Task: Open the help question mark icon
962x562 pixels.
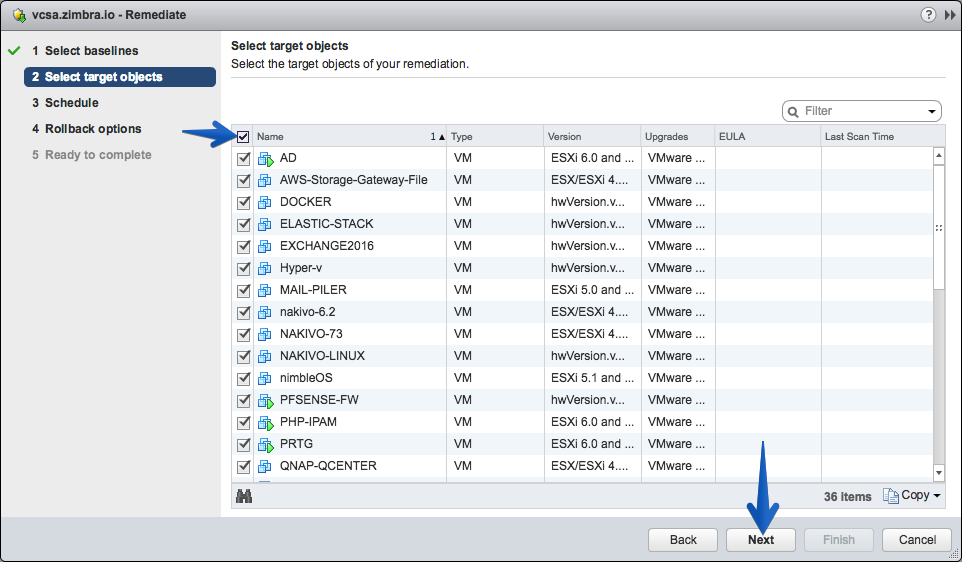Action: pyautogui.click(x=928, y=15)
